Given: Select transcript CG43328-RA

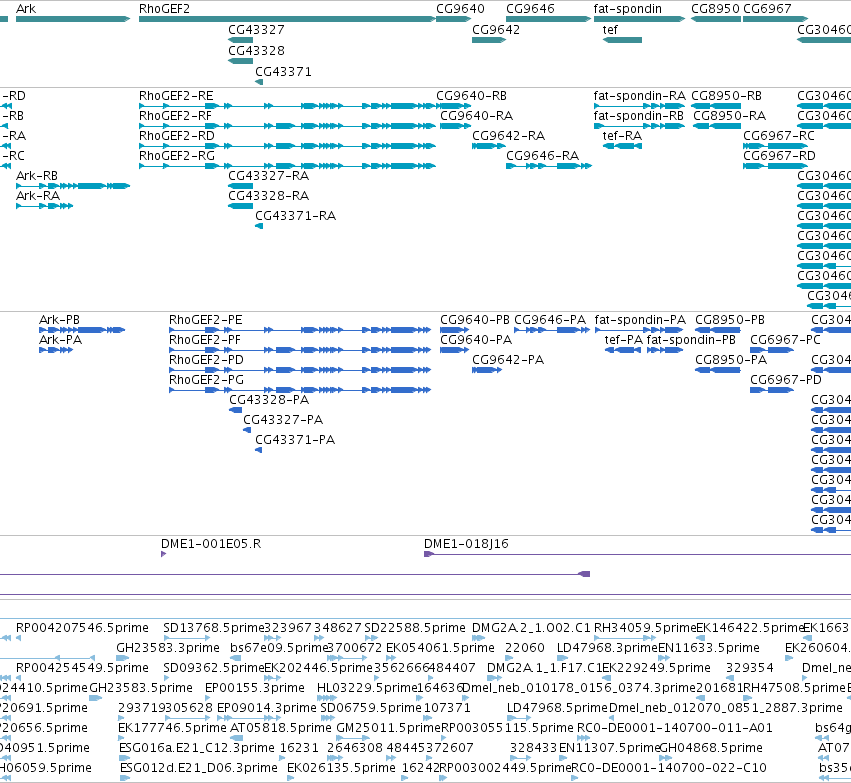Looking at the screenshot, I should click(x=240, y=206).
